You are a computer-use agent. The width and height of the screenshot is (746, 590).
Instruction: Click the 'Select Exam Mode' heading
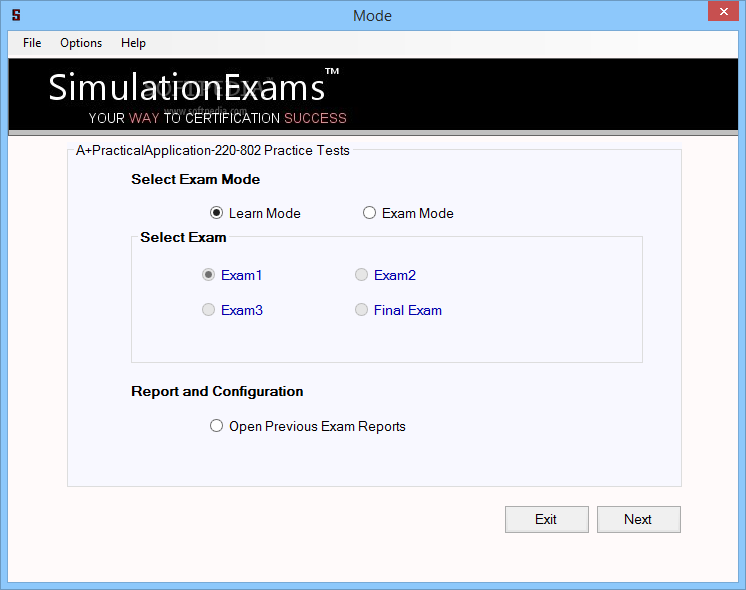pos(196,179)
